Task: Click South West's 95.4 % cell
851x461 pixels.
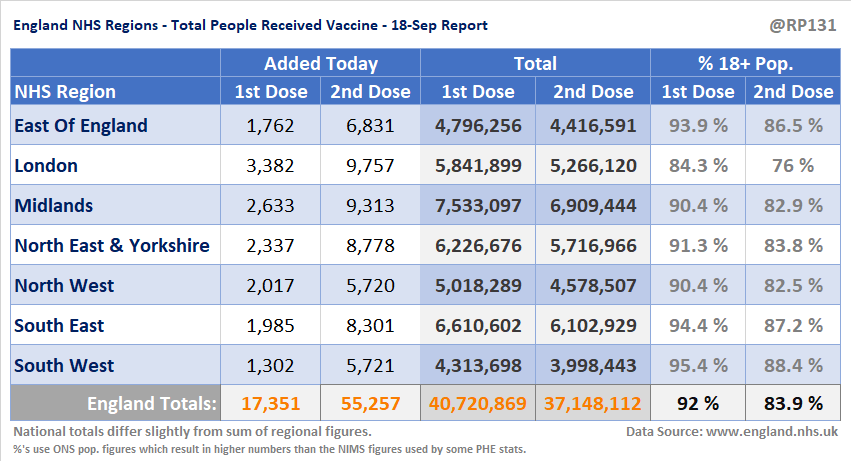Action: click(697, 366)
